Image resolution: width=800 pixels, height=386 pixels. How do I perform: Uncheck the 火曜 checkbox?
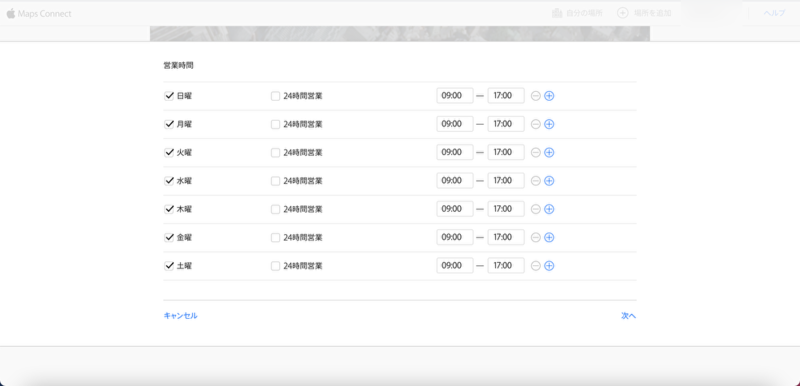[x=169, y=152]
